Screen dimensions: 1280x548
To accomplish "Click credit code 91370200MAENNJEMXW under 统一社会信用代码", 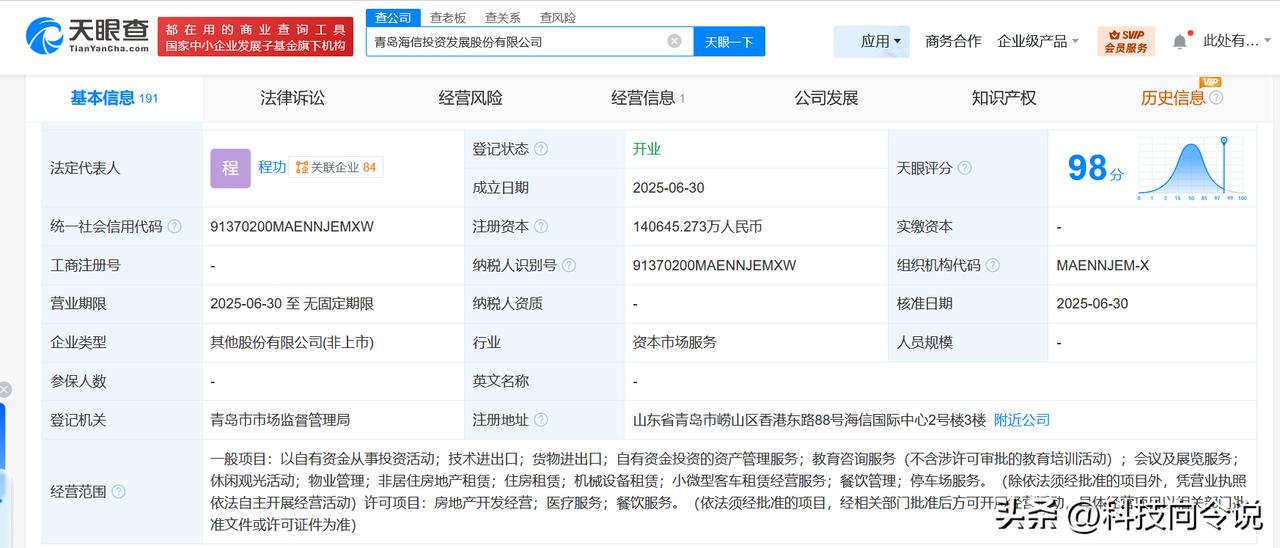I will (292, 227).
